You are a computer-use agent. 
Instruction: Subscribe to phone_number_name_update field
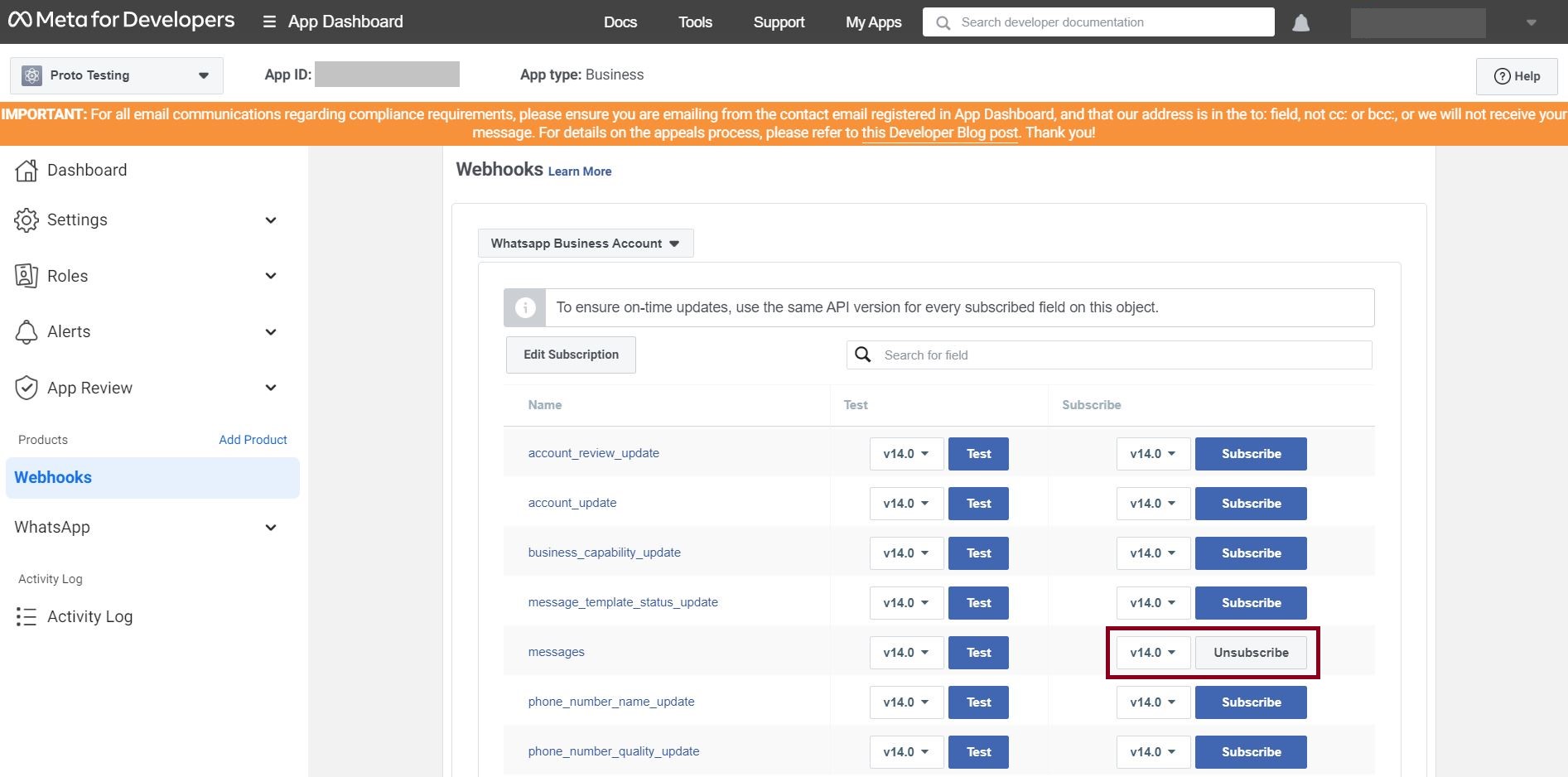[1251, 702]
